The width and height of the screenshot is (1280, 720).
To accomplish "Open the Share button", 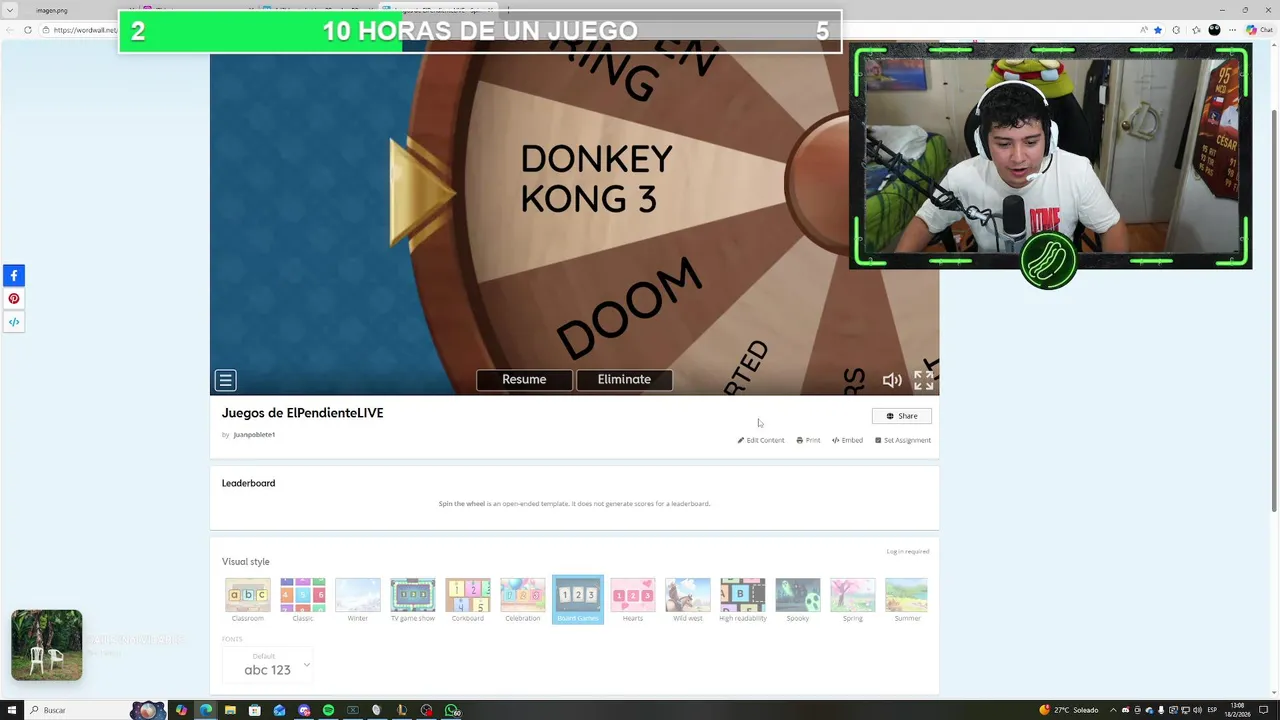I will [901, 416].
